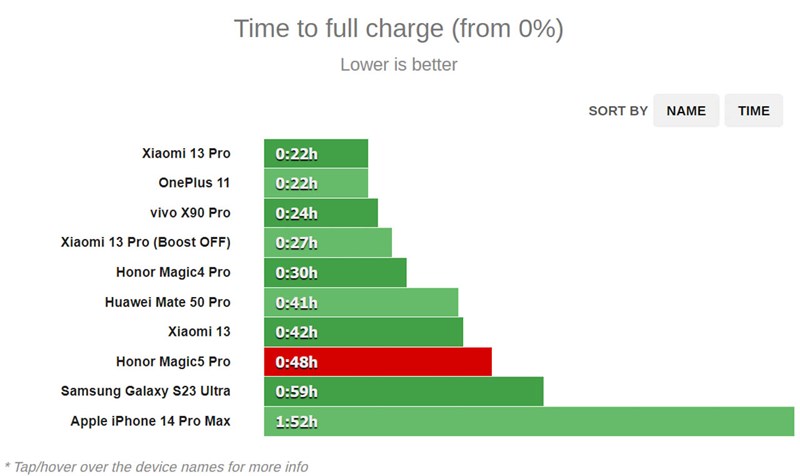Screen dimensions: 800x476
Task: Click the 0:41h Huawei bar
Action: pos(361,302)
